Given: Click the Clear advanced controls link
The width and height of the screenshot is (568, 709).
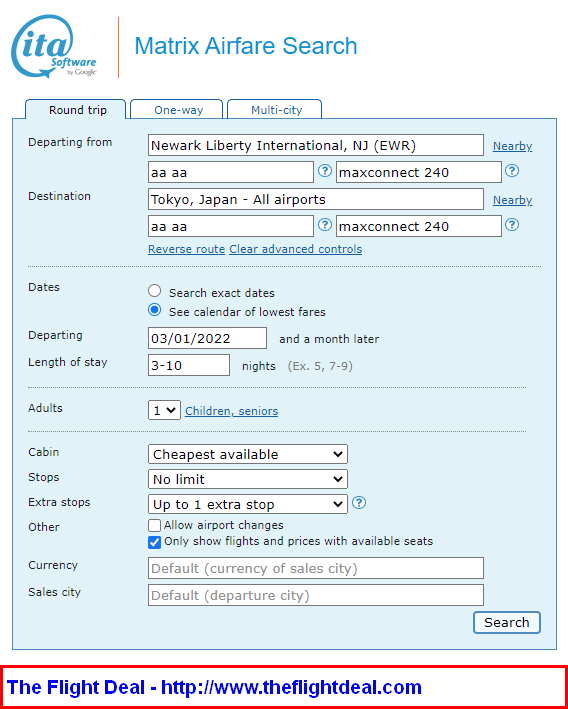Looking at the screenshot, I should pyautogui.click(x=296, y=249).
